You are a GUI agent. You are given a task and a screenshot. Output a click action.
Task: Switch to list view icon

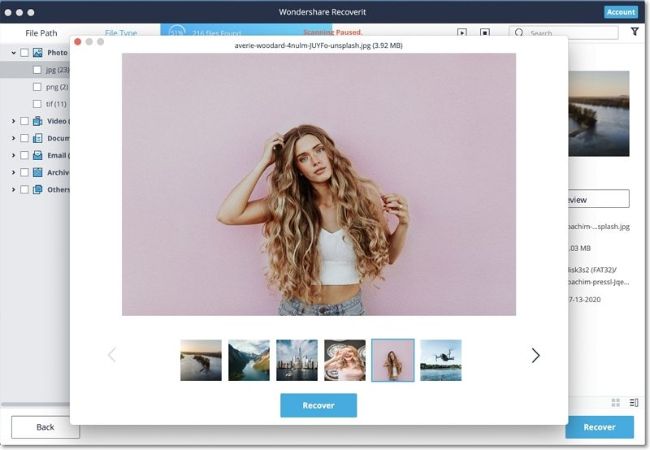click(634, 402)
